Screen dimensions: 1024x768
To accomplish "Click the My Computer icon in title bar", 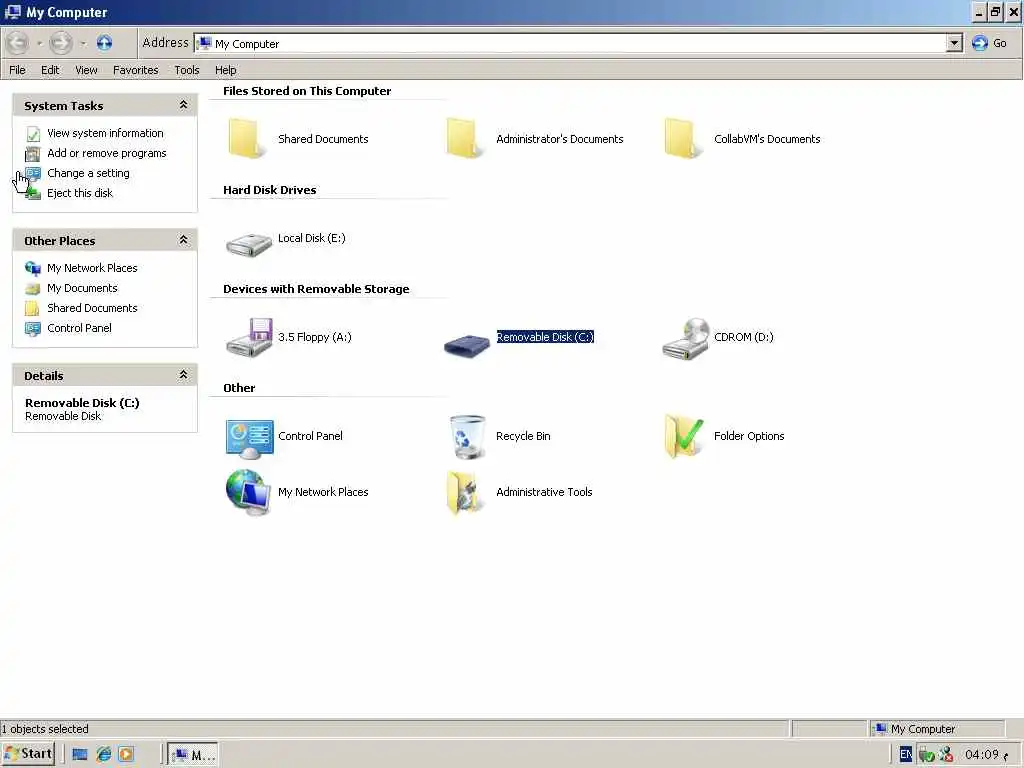I will point(12,12).
